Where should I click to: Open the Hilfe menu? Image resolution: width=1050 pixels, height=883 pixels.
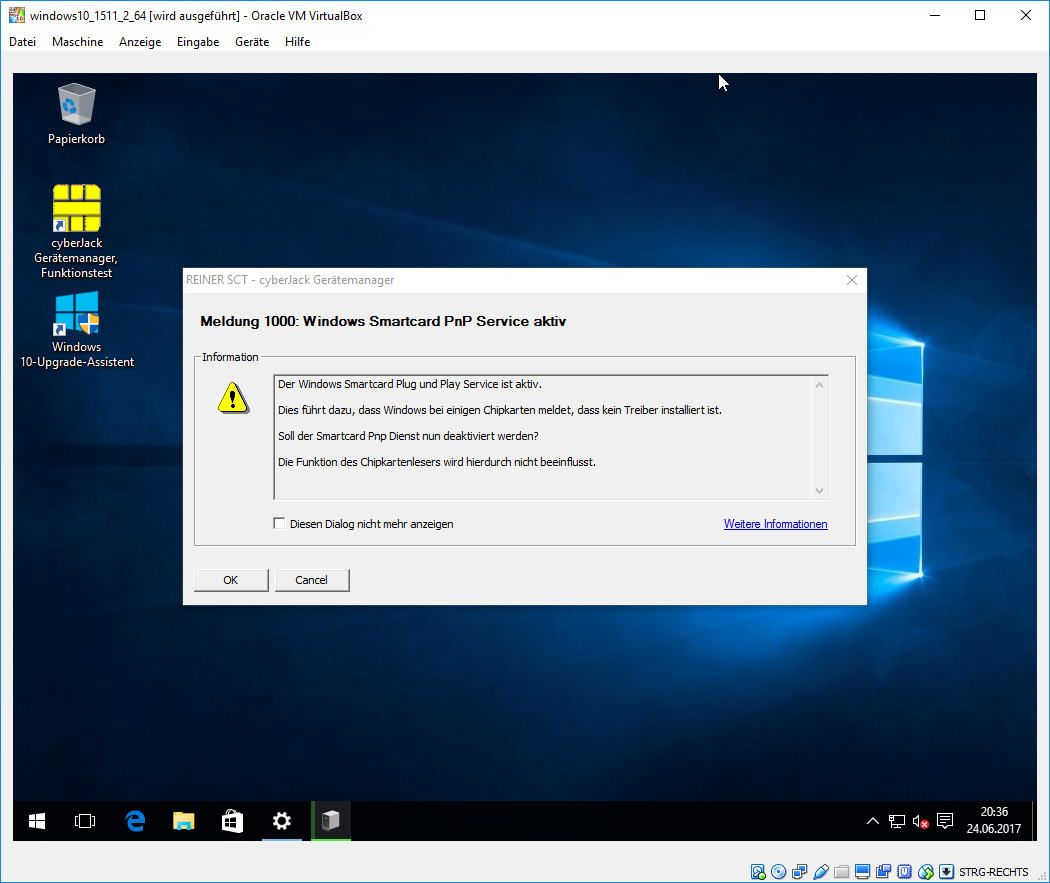(x=297, y=42)
